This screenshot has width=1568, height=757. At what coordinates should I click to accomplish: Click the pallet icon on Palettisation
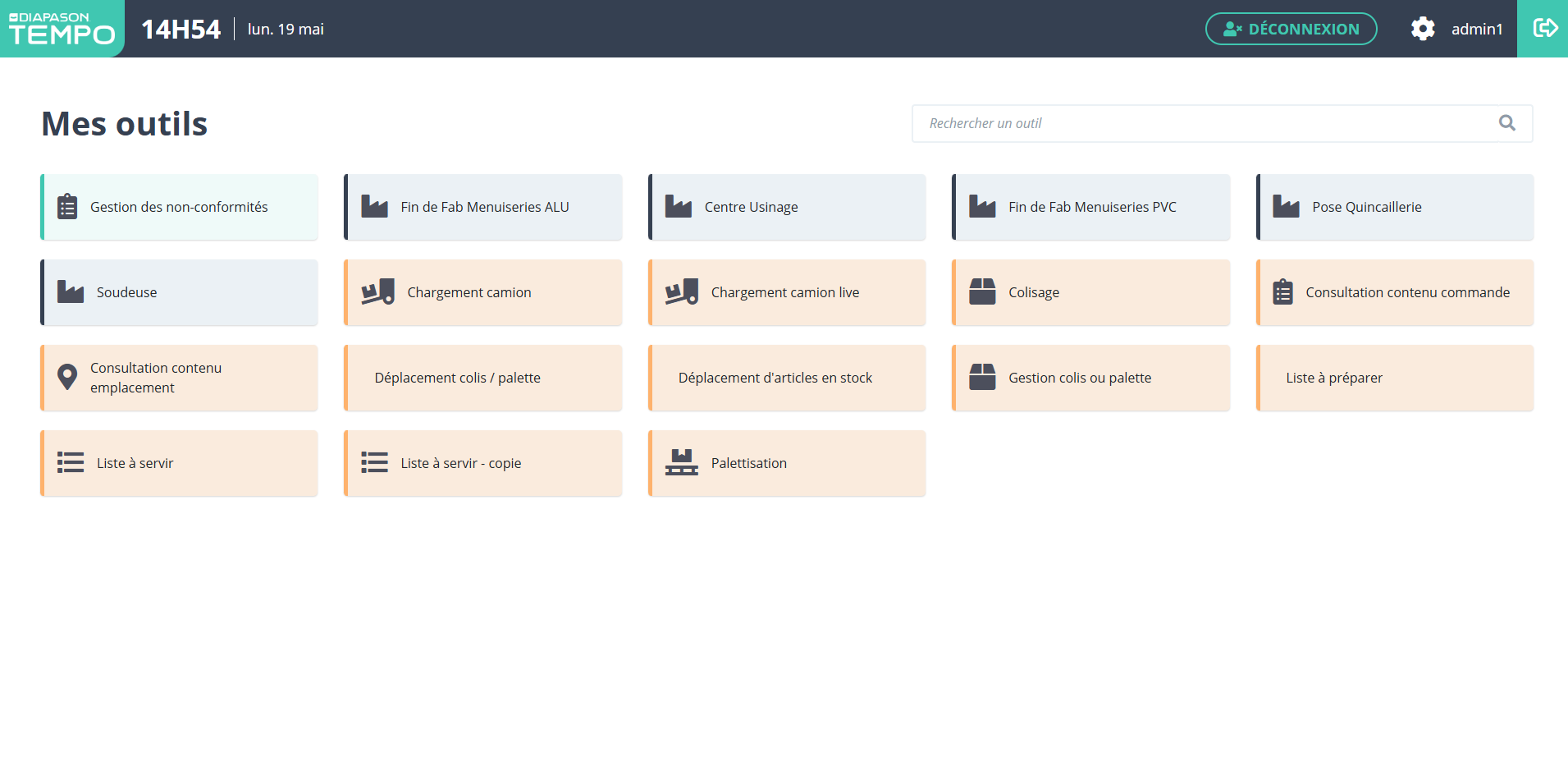[x=681, y=463]
